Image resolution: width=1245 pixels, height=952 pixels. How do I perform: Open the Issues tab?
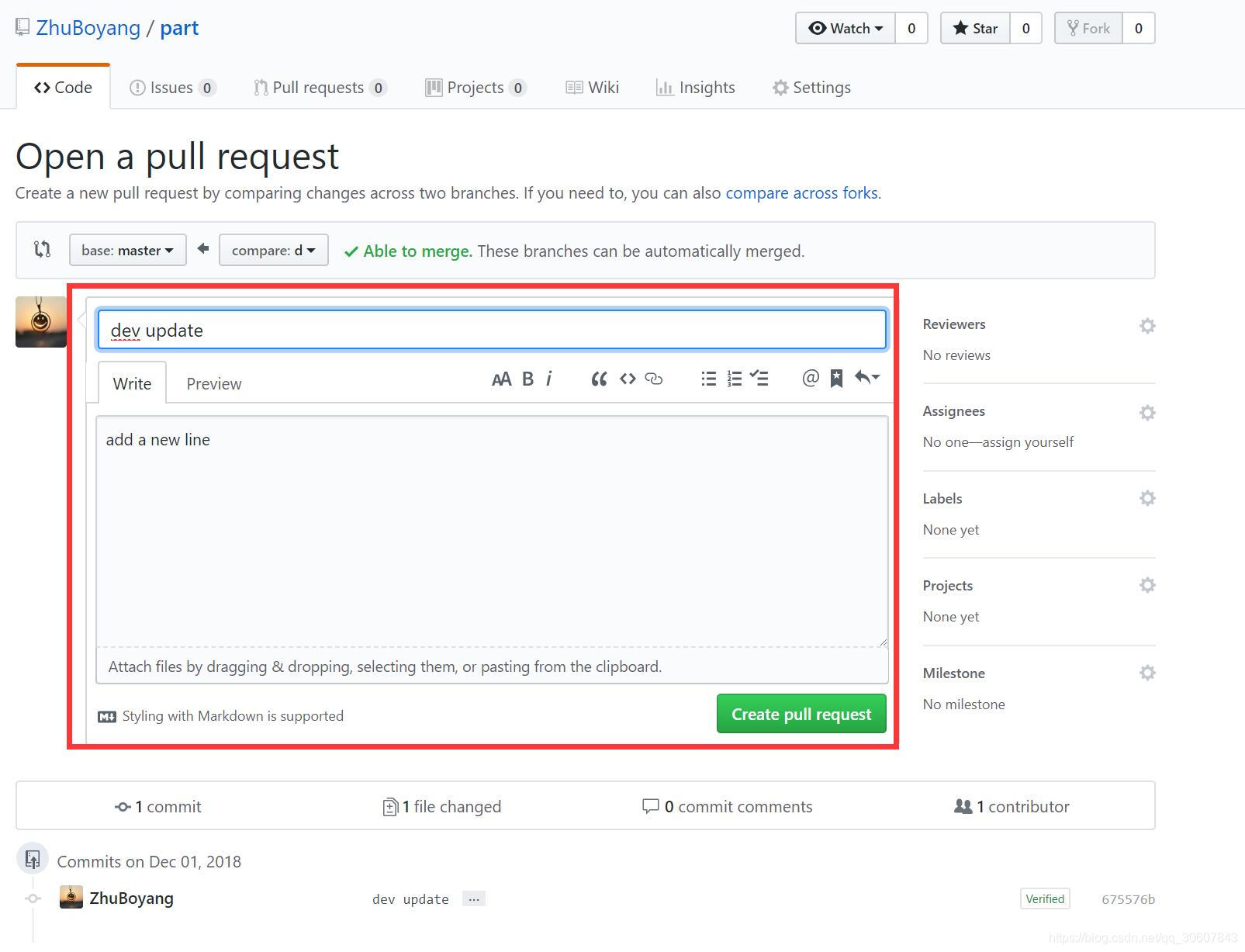point(172,87)
